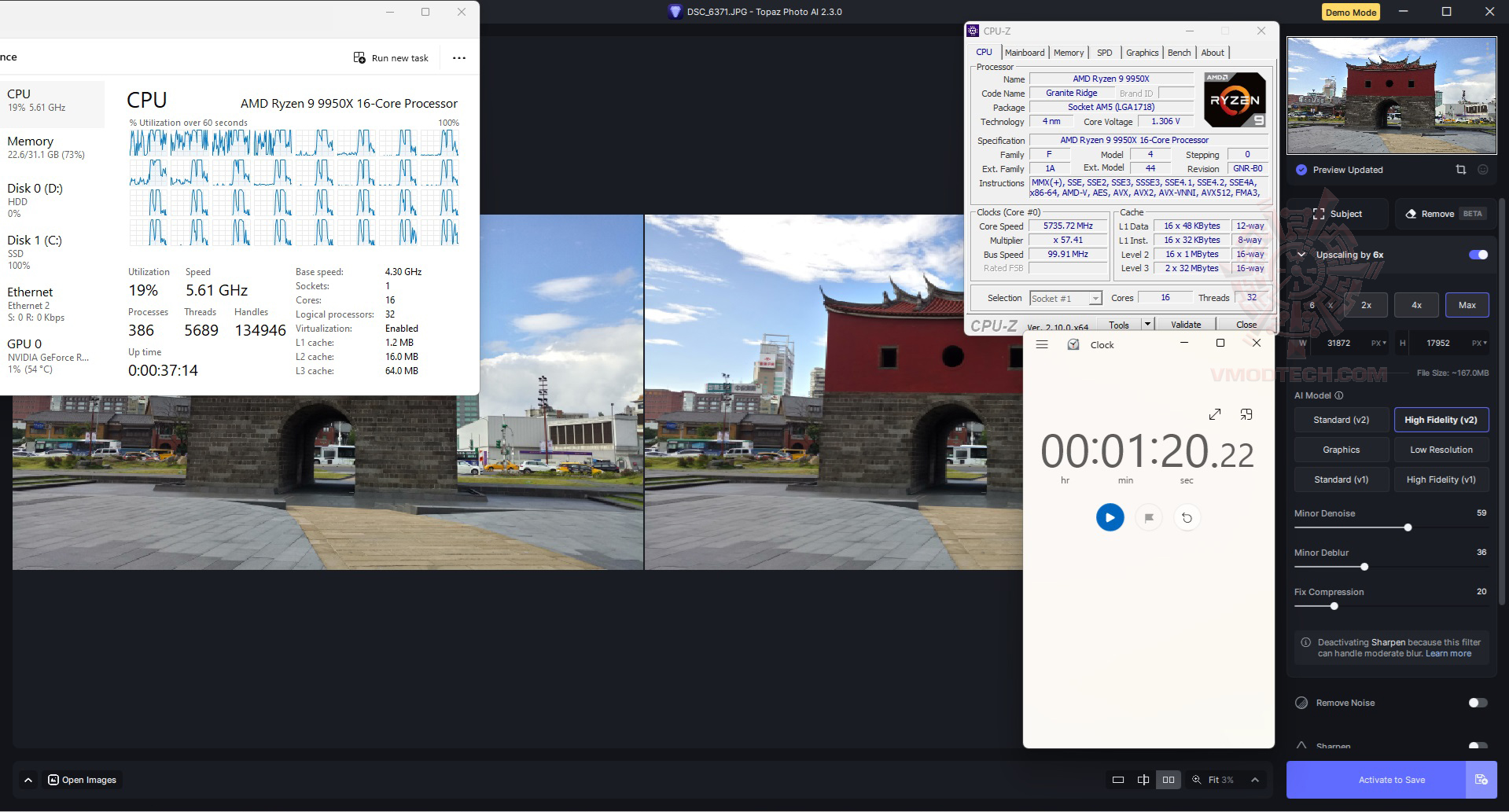The width and height of the screenshot is (1509, 812).
Task: Click the Tools button in CPU-Z
Action: pyautogui.click(x=1118, y=325)
